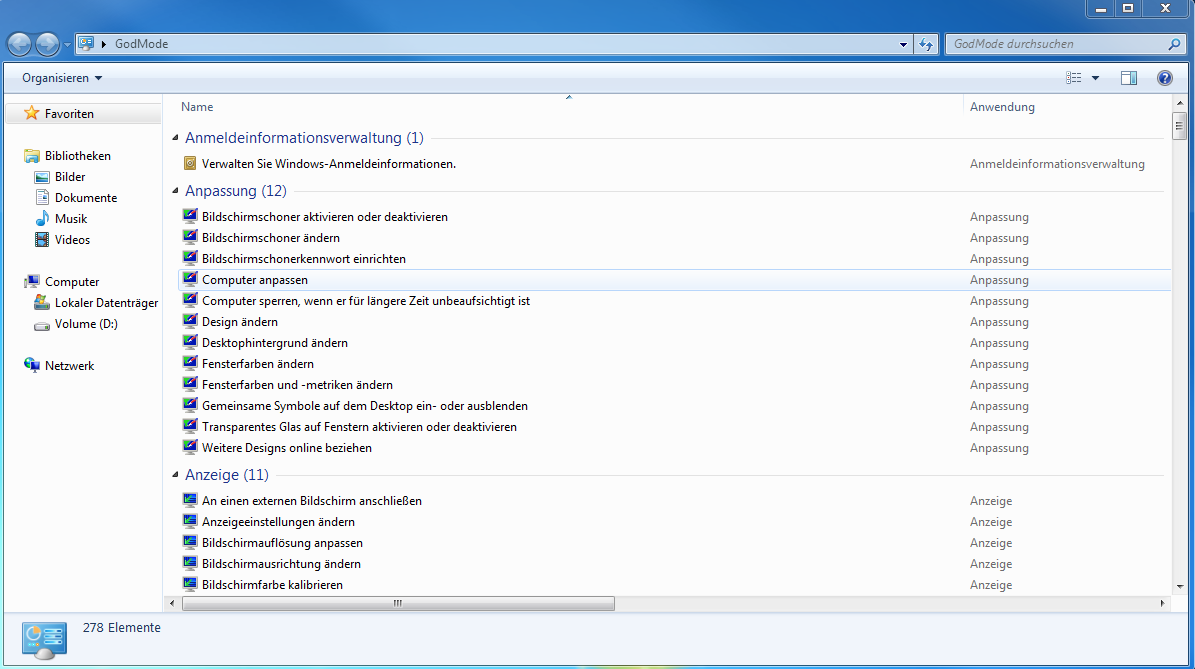1195x669 pixels.
Task: Click the Windows-Anmeldeinformationen vault icon
Action: coord(190,163)
